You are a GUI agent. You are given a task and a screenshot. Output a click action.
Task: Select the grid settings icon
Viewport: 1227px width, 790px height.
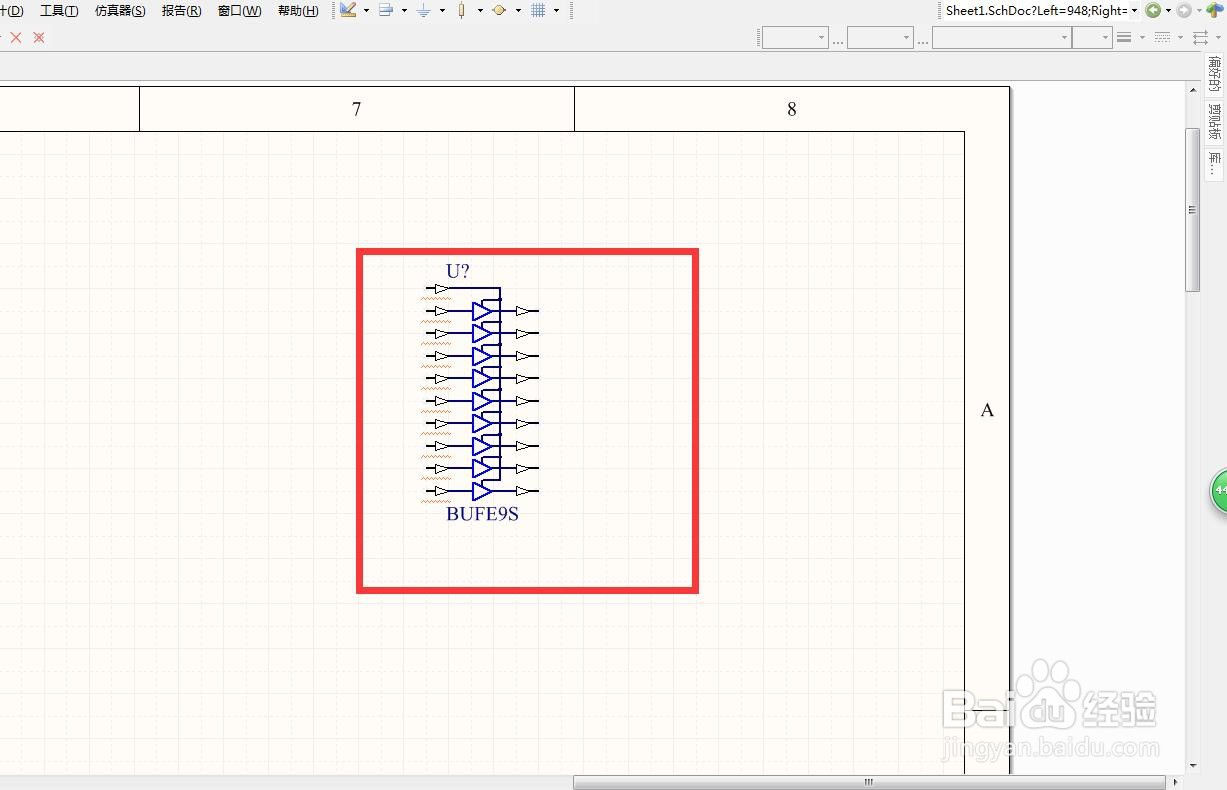538,10
